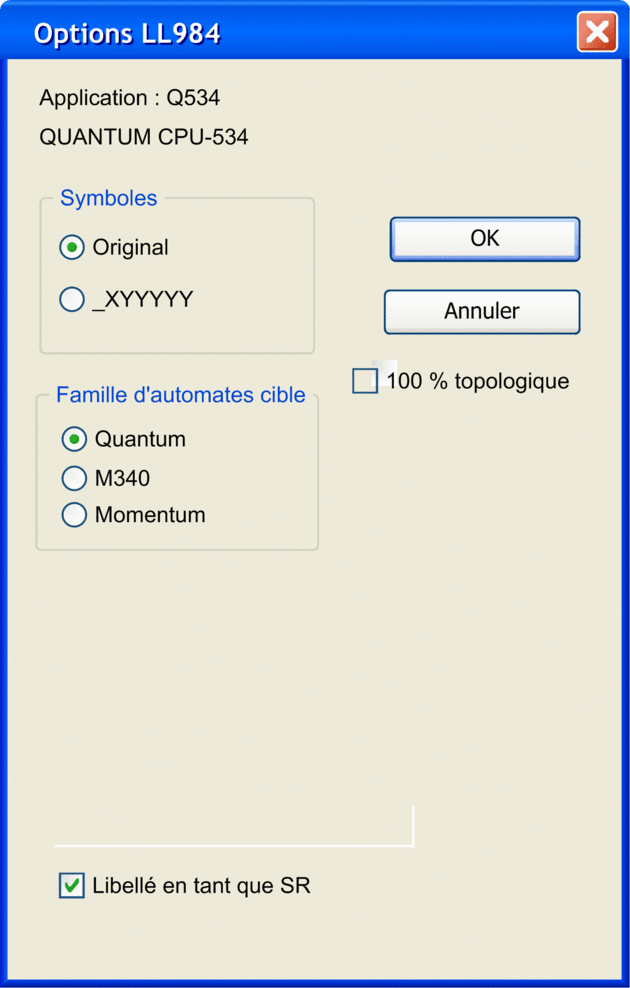Click the Famille d'automates cible heading
630x988 pixels.
180,395
